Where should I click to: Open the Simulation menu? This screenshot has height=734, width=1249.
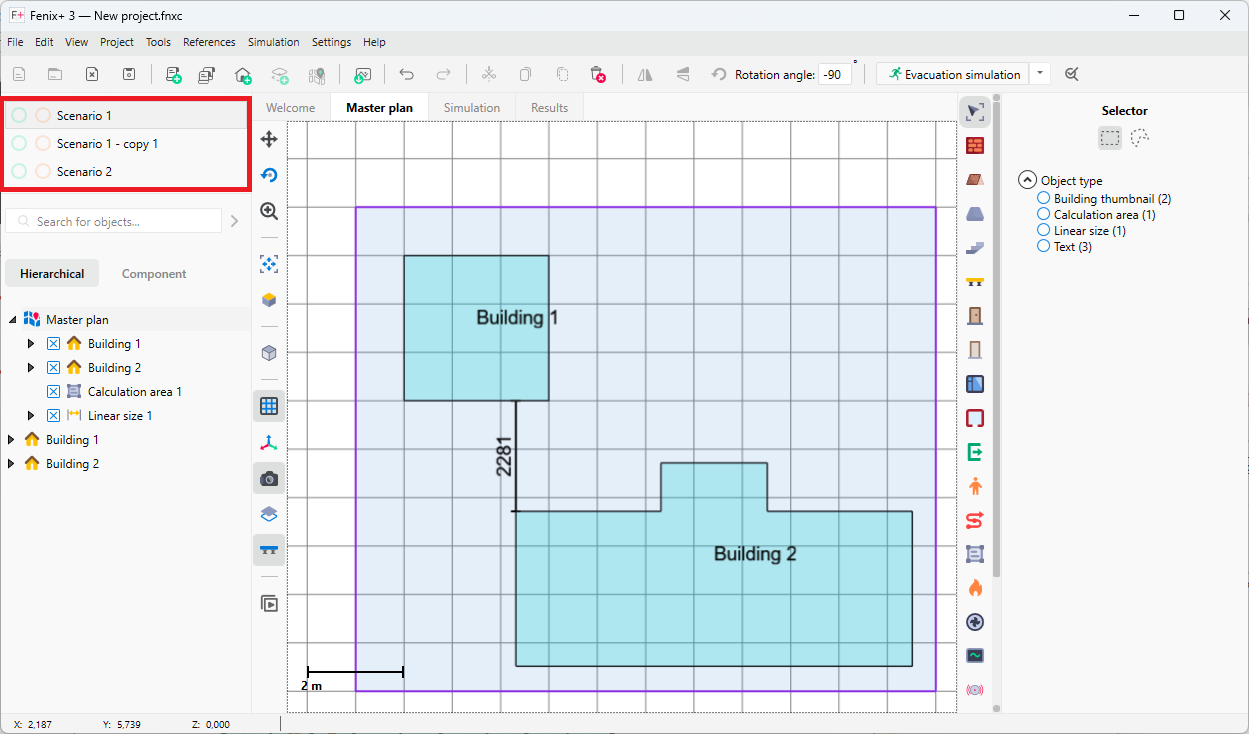point(273,42)
